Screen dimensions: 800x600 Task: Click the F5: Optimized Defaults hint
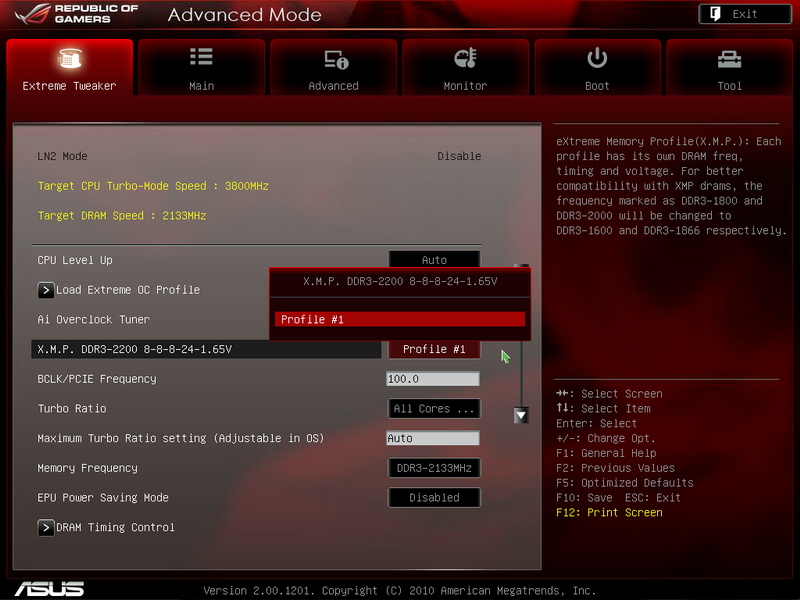pos(624,483)
